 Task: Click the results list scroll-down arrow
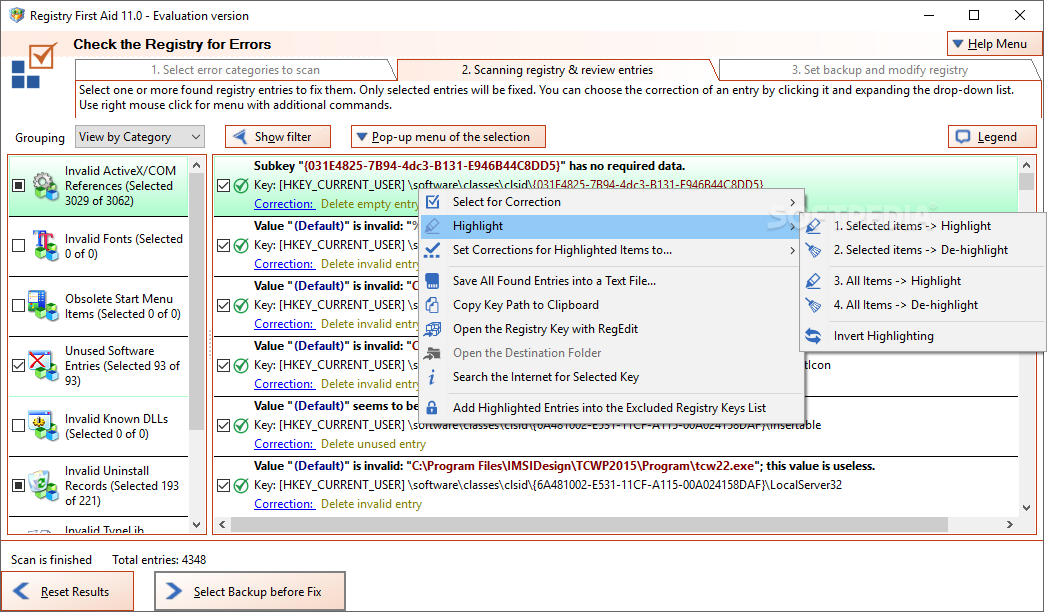(x=1026, y=507)
